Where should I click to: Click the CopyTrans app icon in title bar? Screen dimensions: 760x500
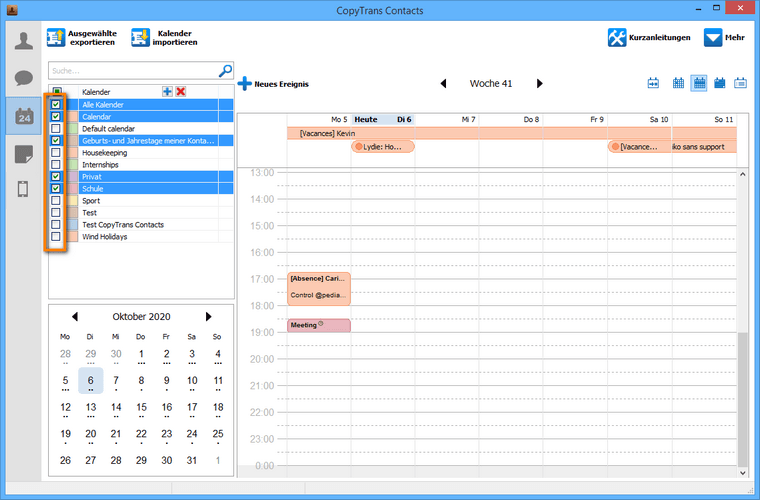tap(12, 10)
